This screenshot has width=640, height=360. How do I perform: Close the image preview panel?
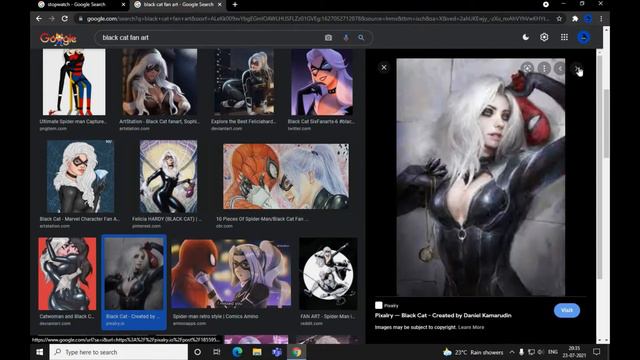tap(384, 67)
